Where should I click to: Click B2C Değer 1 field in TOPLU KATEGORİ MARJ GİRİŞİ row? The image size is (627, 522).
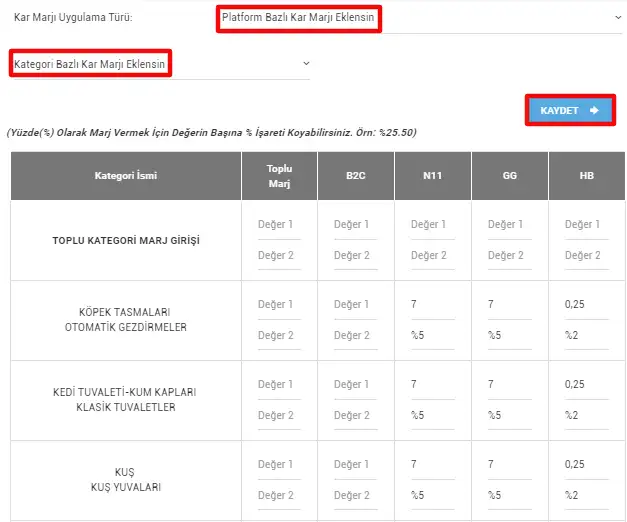(355, 225)
